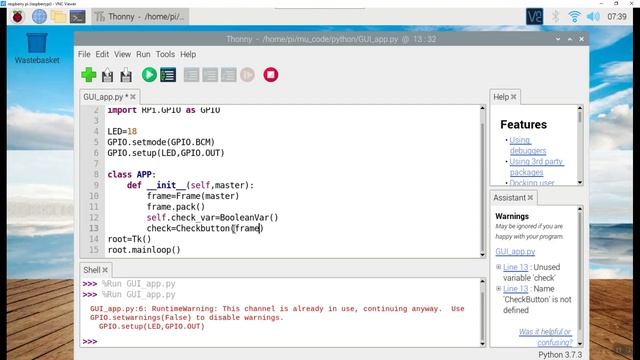The image size is (640, 360).
Task: Open the File menu
Action: (x=84, y=54)
